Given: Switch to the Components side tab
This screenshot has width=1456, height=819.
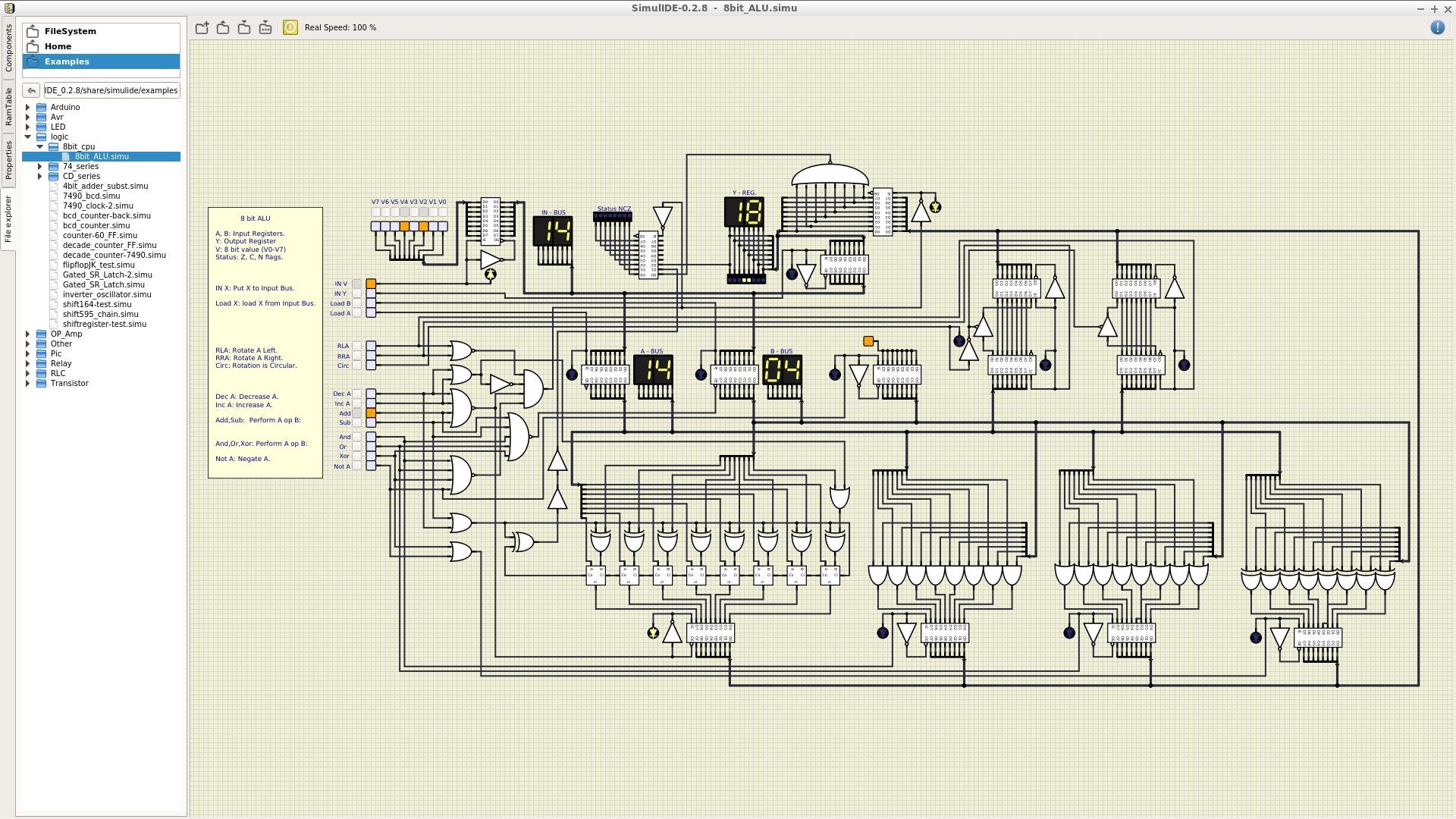Looking at the screenshot, I should click(x=8, y=48).
